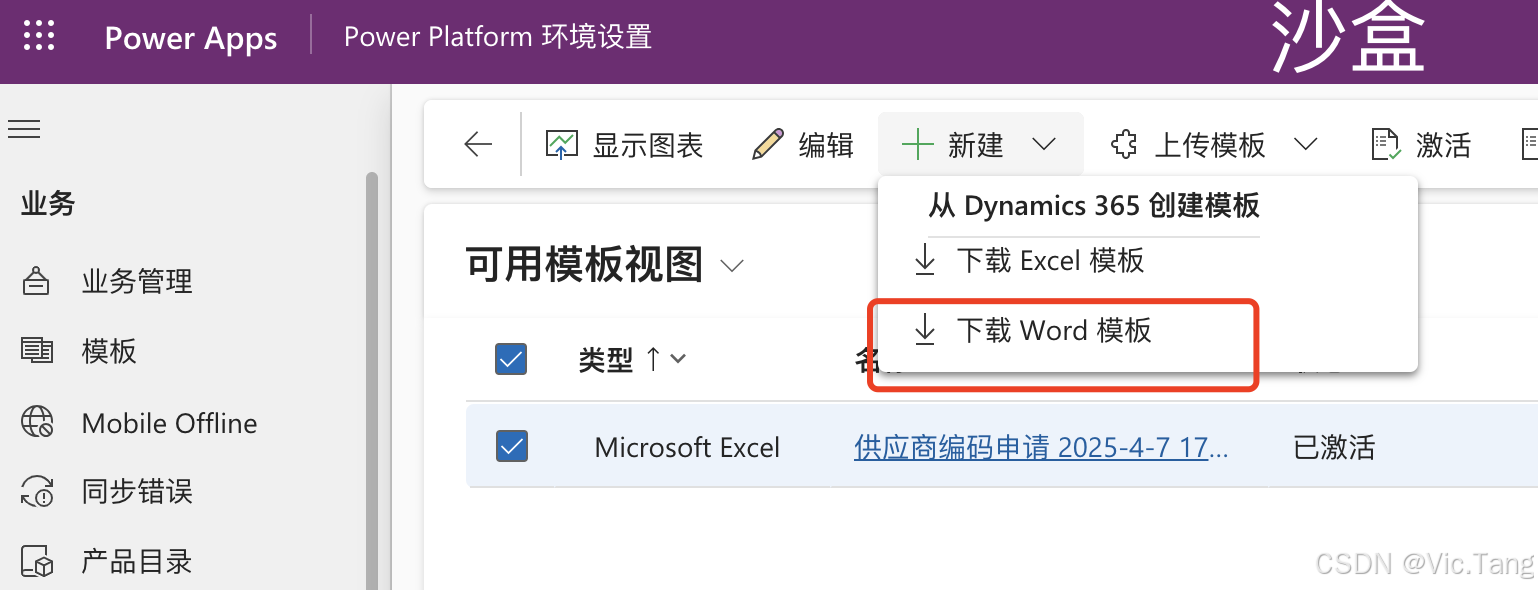Click the Power Apps title
Image resolution: width=1538 pixels, height=590 pixels.
[191, 38]
